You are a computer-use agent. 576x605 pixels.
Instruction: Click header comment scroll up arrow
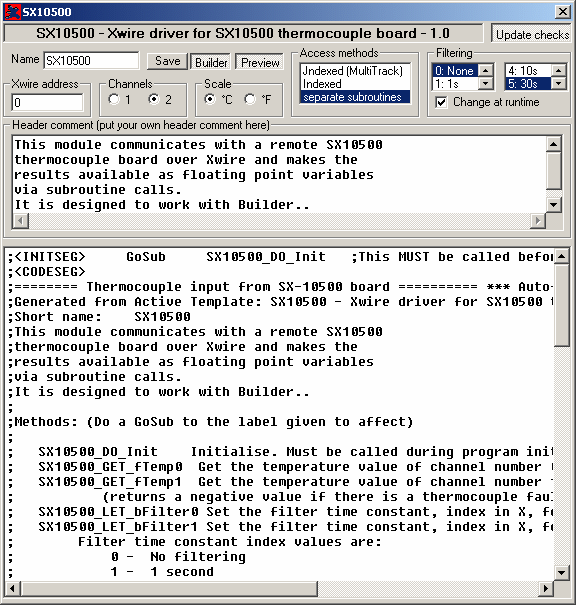pyautogui.click(x=554, y=144)
